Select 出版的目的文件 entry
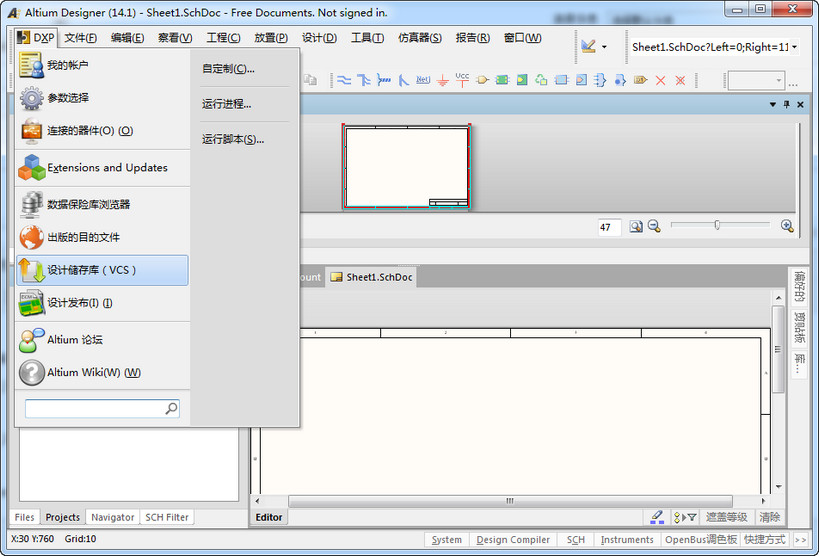Screen dimensions: 819x556 102,237
